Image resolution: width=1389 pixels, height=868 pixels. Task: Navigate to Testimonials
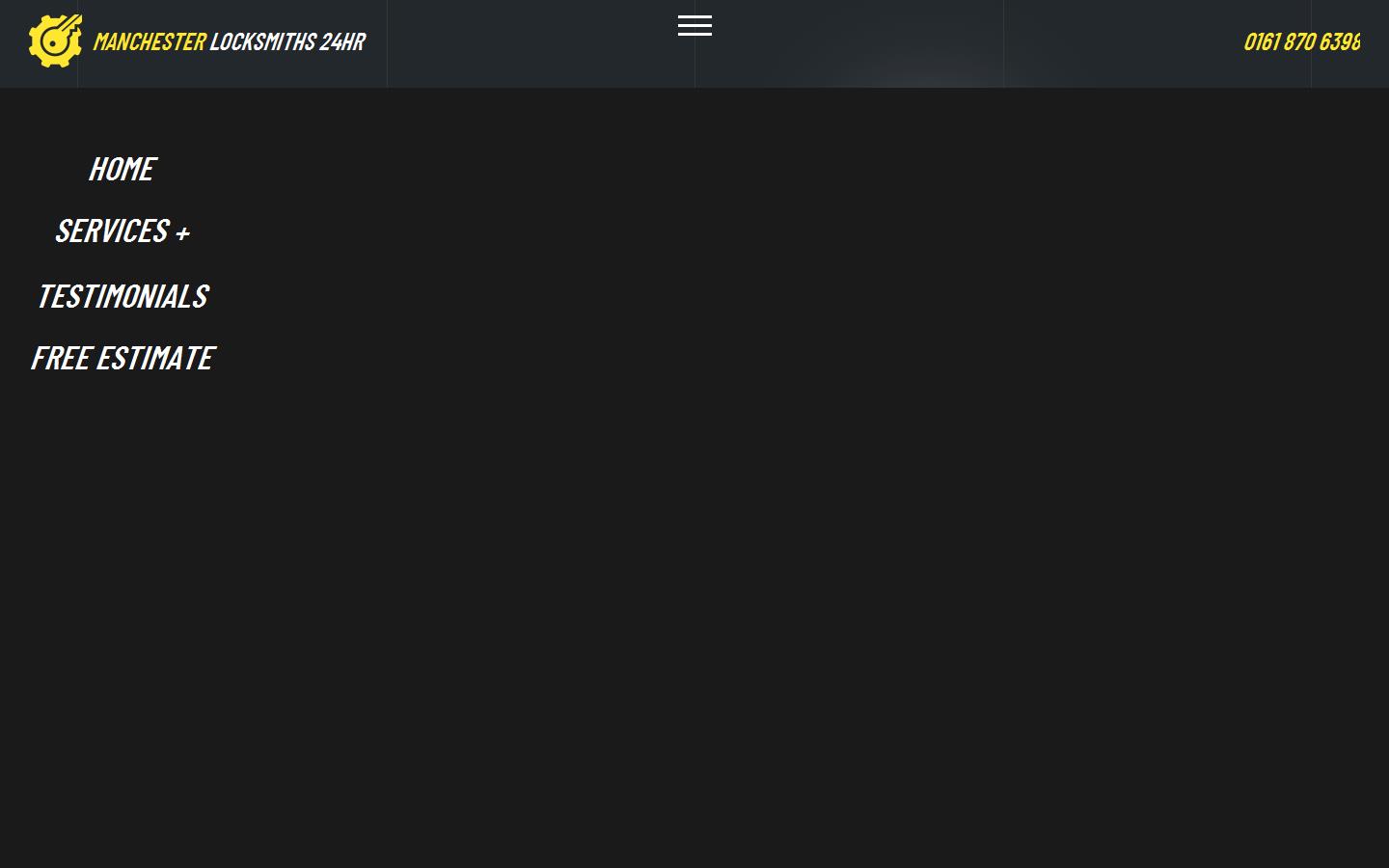123,296
